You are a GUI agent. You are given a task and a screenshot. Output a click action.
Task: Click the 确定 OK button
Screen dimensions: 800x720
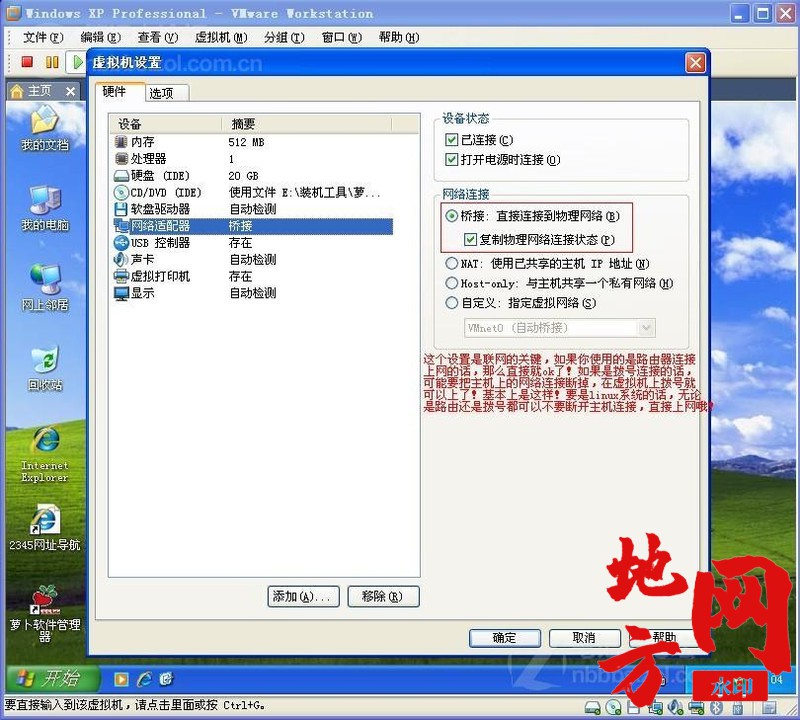[x=505, y=638]
